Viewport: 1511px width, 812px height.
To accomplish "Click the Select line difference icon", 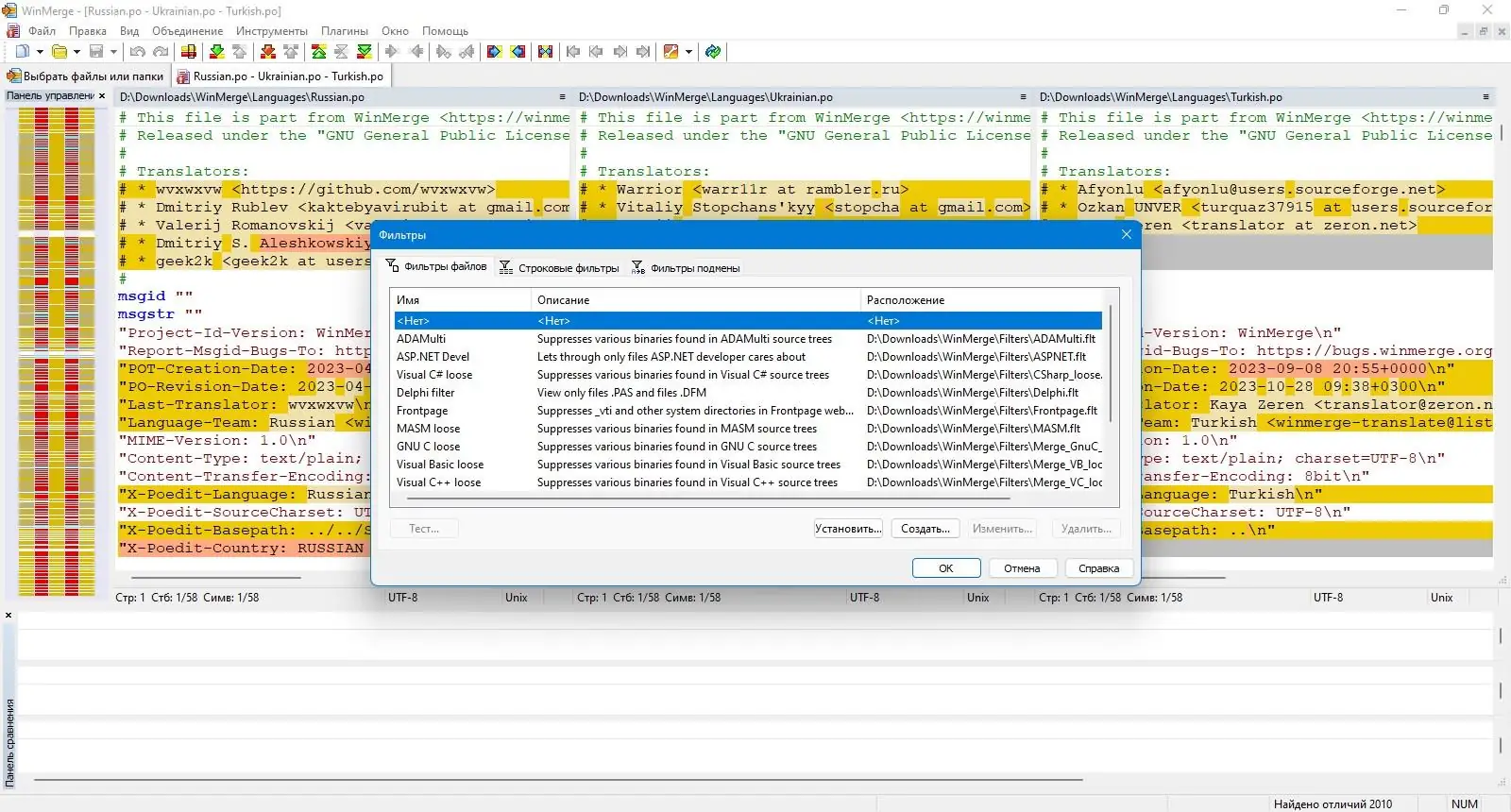I will point(189,52).
